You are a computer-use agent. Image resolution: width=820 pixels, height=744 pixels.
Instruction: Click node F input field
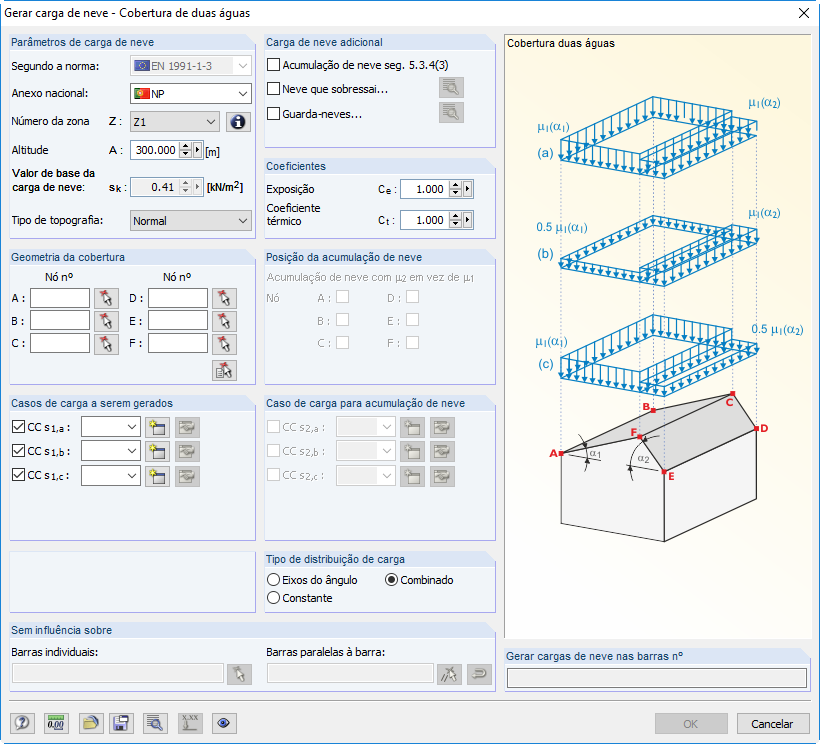pos(178,344)
